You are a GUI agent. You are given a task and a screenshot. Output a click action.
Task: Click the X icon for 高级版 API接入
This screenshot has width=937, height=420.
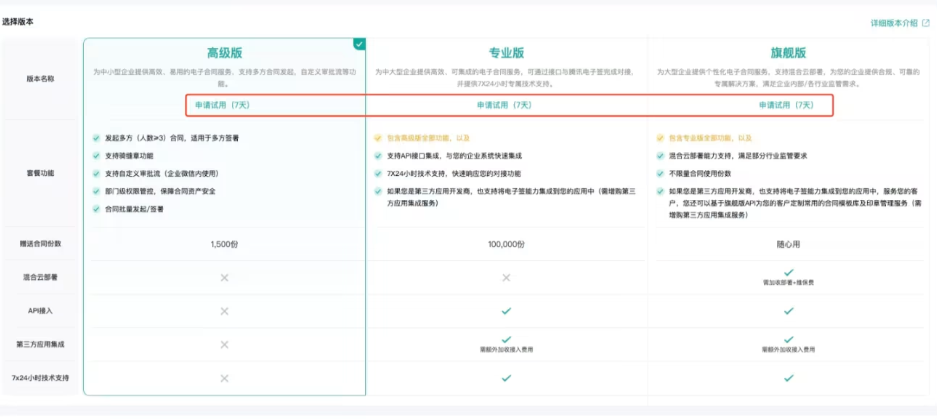pyautogui.click(x=225, y=311)
